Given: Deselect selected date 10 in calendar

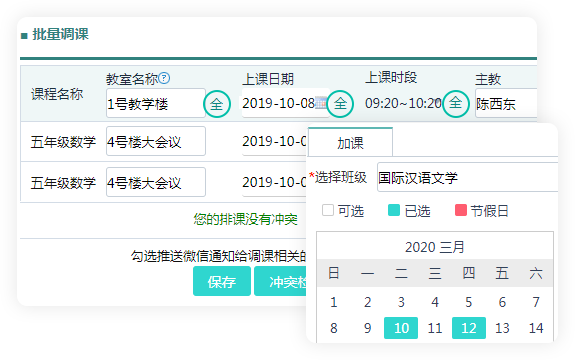Looking at the screenshot, I should pyautogui.click(x=401, y=328).
